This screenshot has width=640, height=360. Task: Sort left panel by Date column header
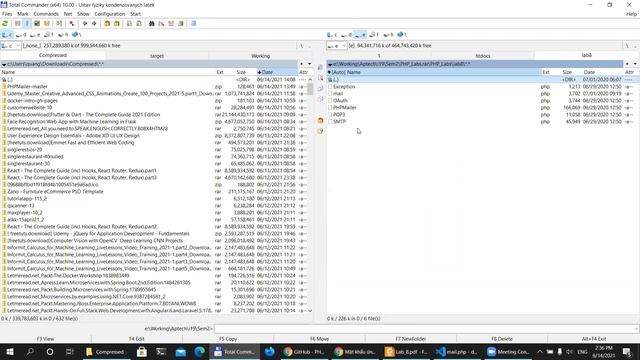(x=277, y=72)
